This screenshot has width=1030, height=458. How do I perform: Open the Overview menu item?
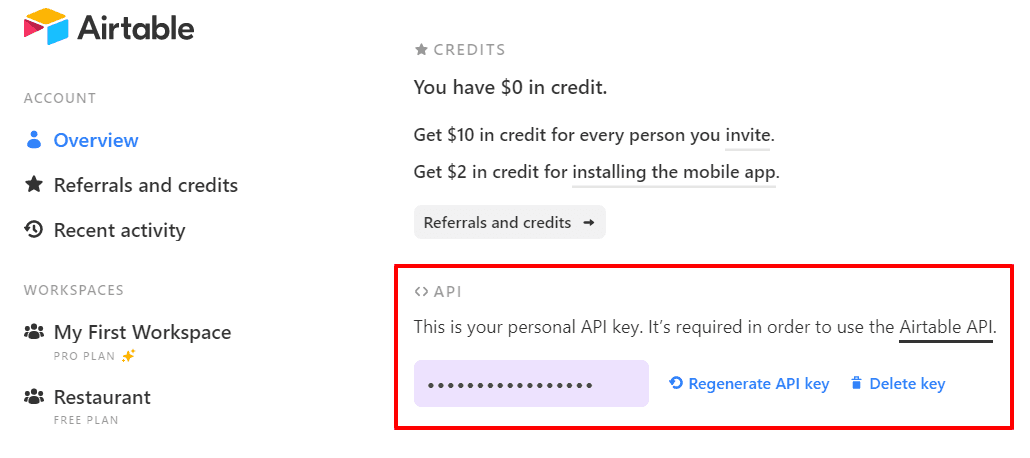point(96,140)
